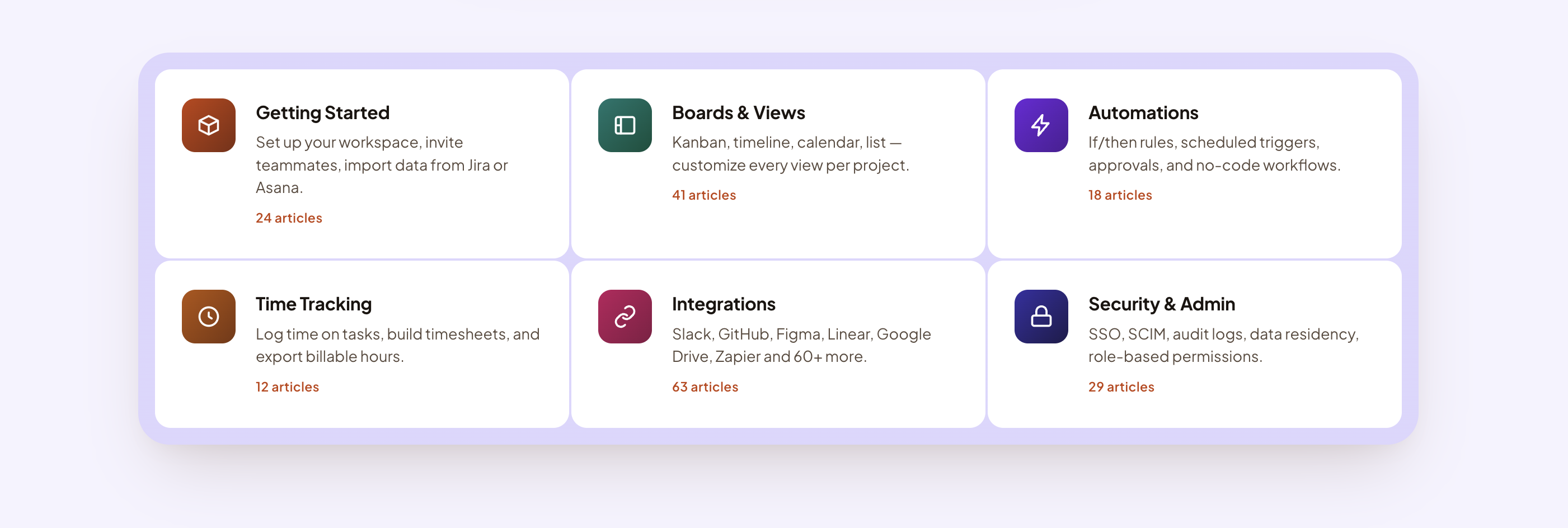Open the Boards & Views heading
The image size is (1568, 528).
coord(738,112)
